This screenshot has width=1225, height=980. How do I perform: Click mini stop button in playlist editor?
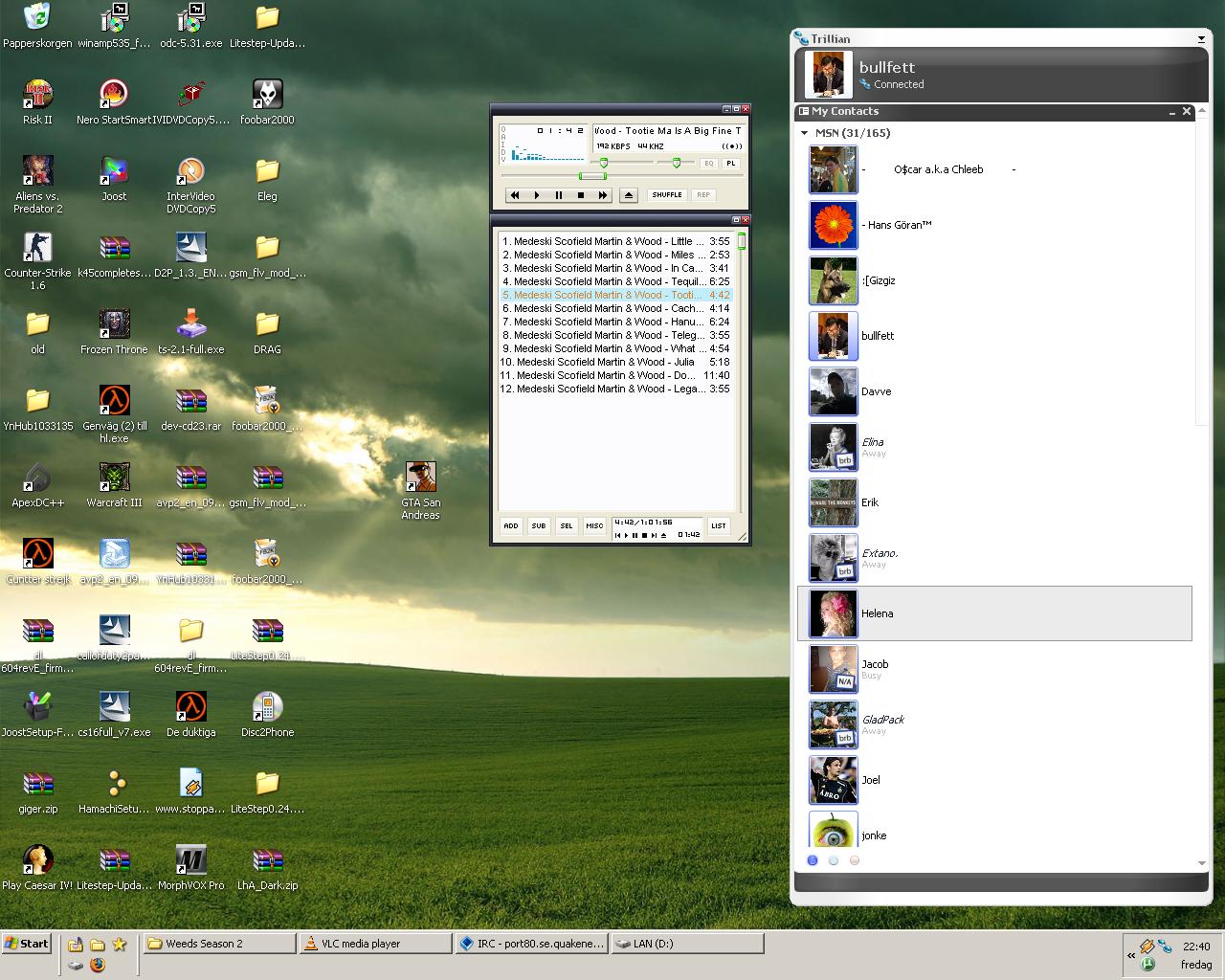coord(644,535)
